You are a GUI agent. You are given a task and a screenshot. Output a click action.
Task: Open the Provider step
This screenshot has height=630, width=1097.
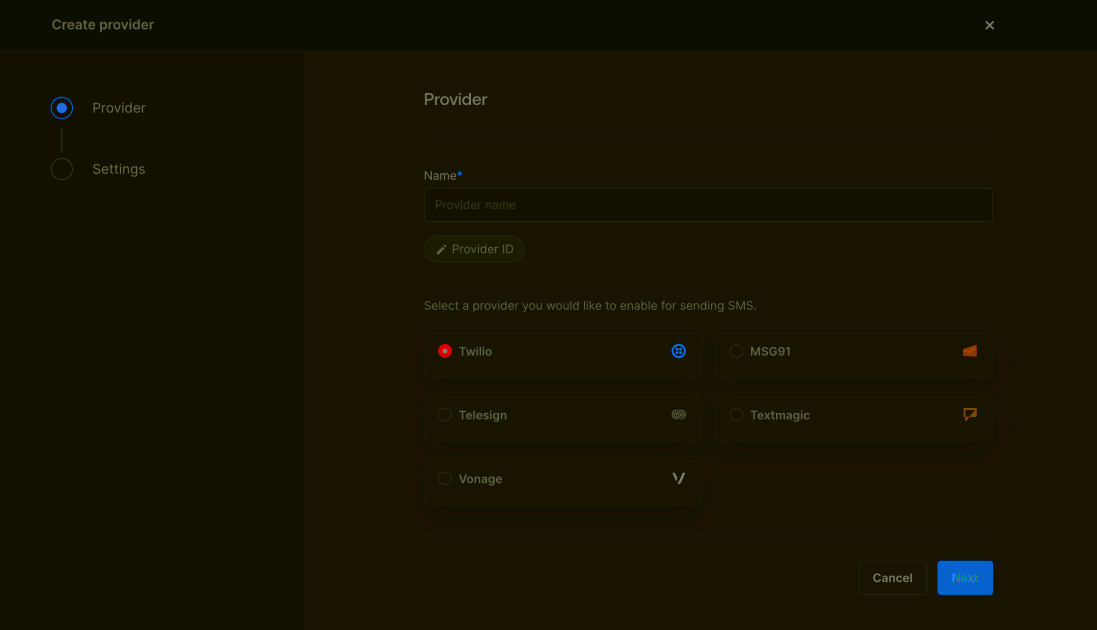click(x=118, y=107)
